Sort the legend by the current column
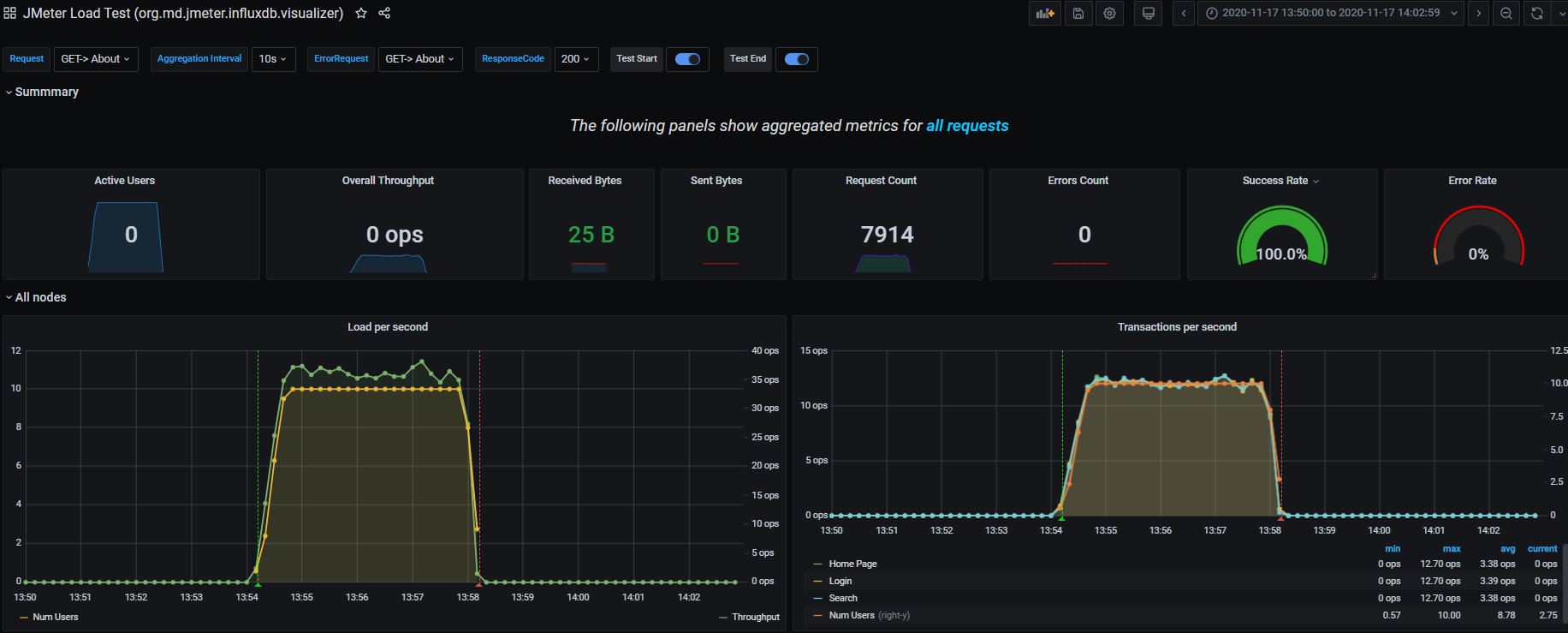This screenshot has width=1568, height=633. point(1542,549)
